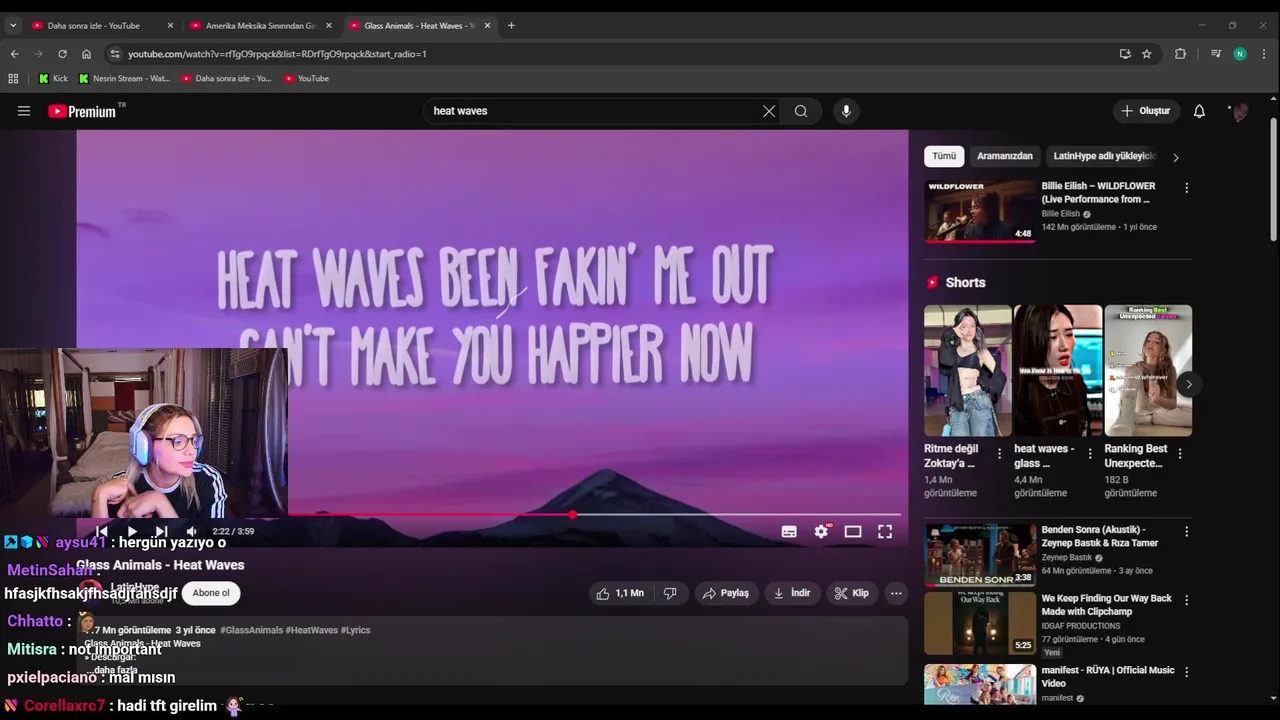Open menu for Ranking Best short
The height and width of the screenshot is (720, 1280).
[1179, 454]
